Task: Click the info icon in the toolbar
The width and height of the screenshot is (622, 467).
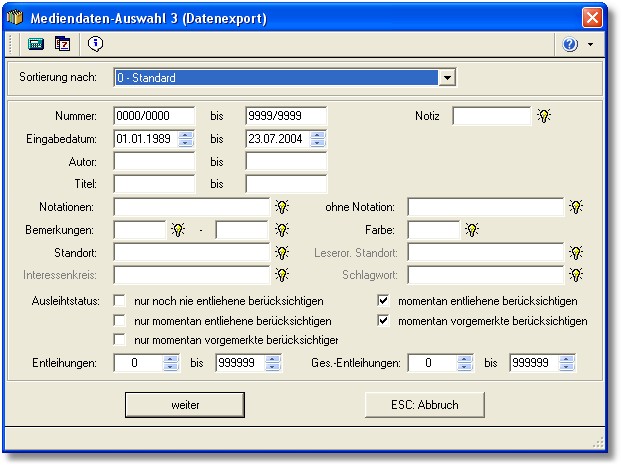Action: click(95, 44)
